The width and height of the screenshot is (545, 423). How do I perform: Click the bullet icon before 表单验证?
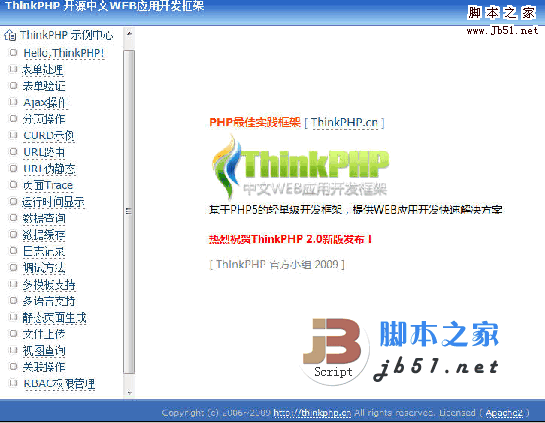[13, 86]
